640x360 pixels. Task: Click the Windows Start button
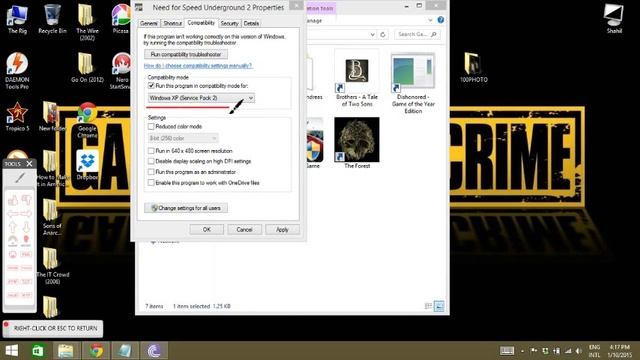coord(11,351)
